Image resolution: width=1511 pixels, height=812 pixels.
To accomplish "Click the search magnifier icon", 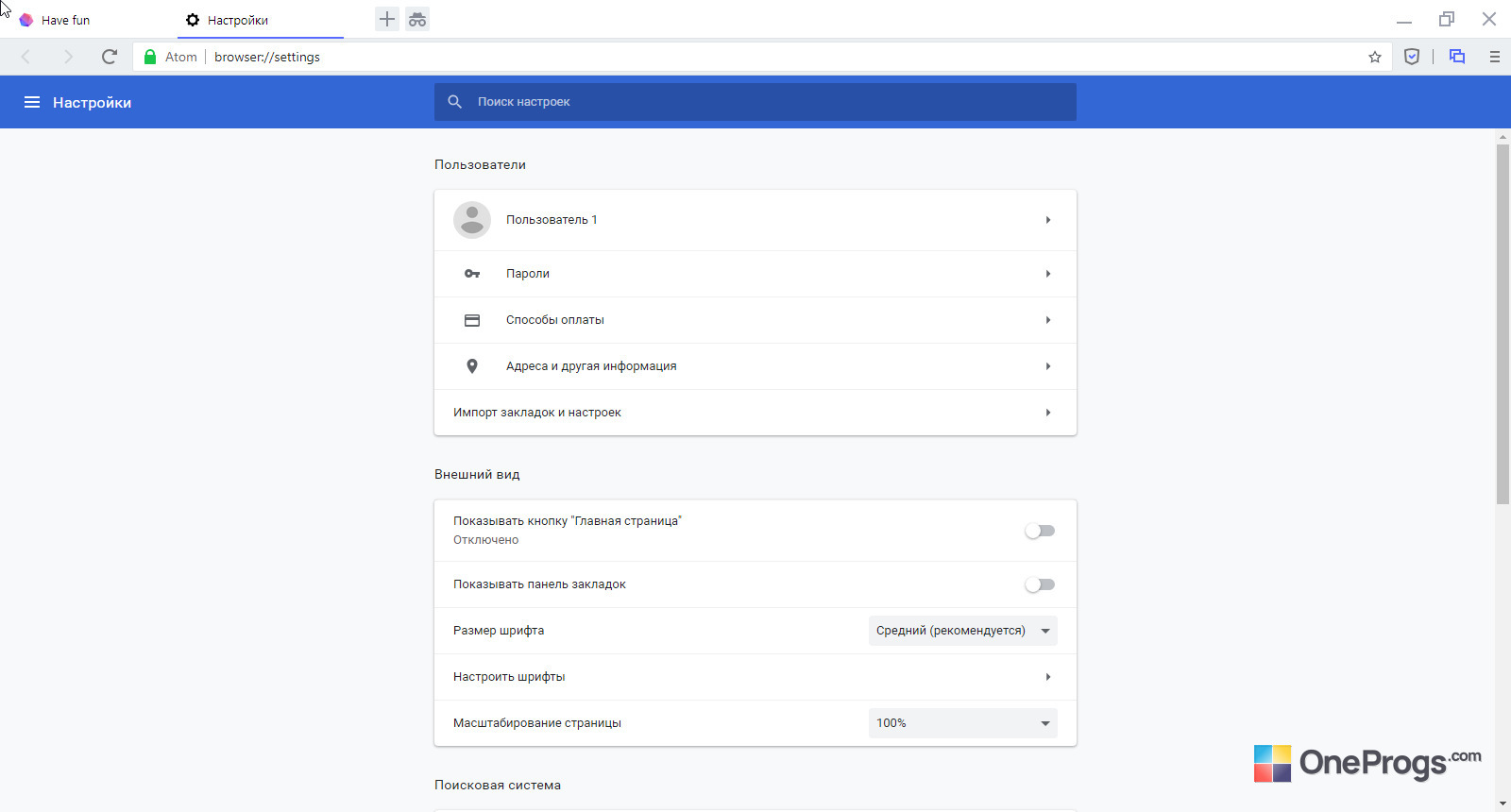I will 455,102.
